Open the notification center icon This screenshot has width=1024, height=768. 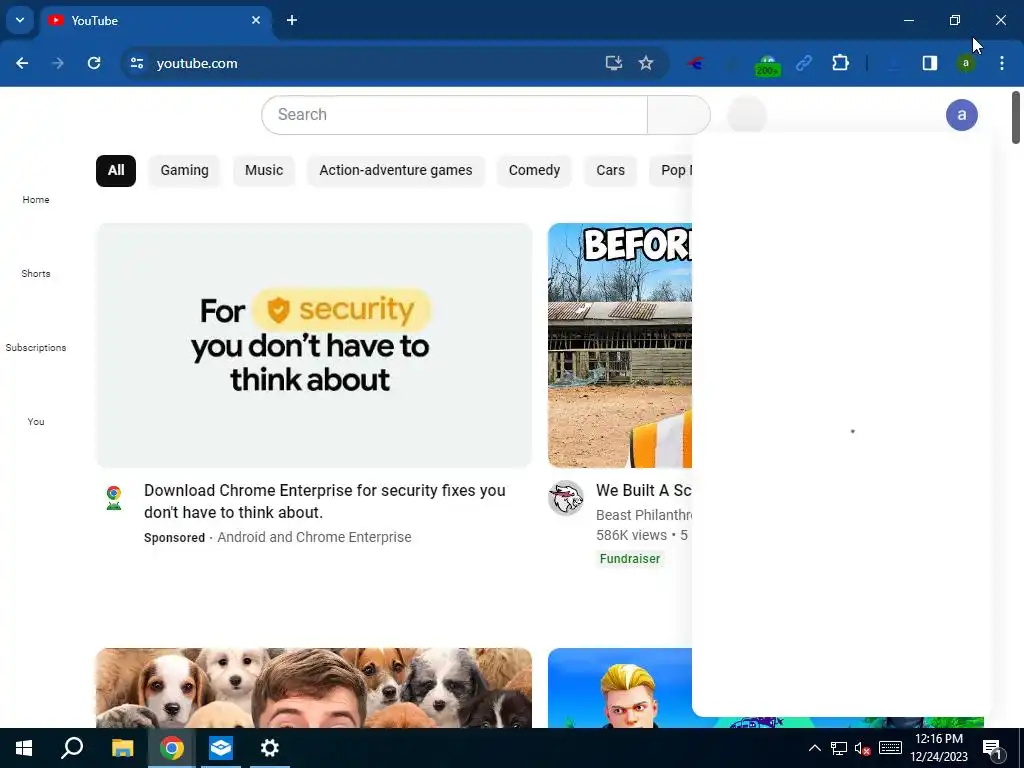coord(992,748)
